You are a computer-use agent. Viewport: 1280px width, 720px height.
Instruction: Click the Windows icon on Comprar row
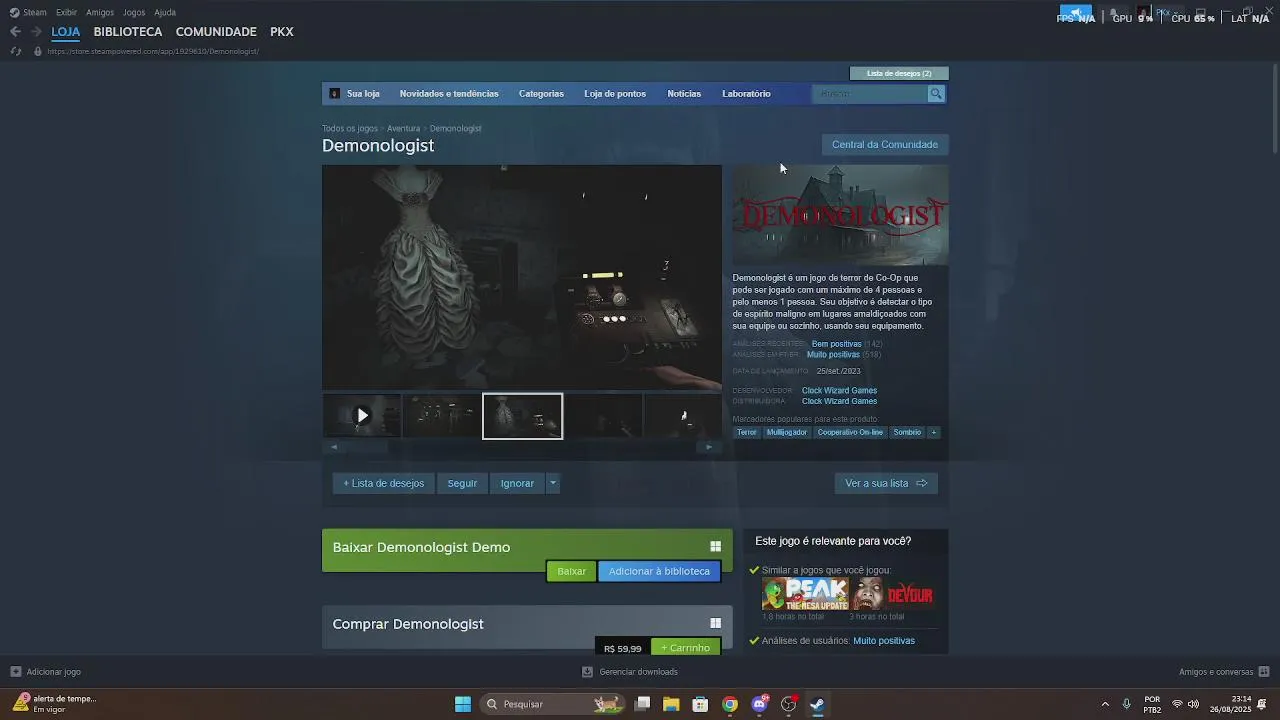pos(715,623)
